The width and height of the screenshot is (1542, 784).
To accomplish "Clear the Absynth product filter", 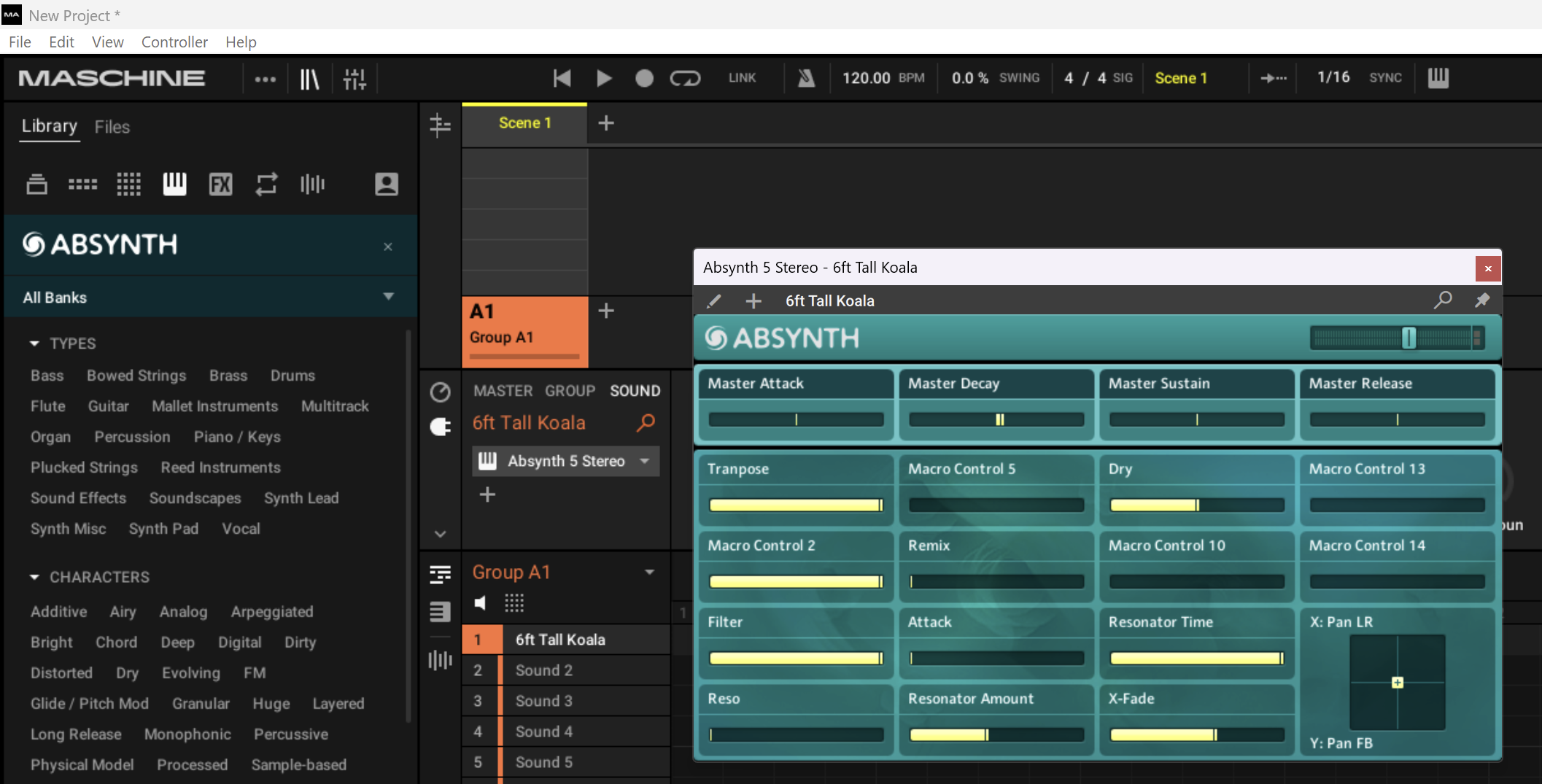I will click(388, 247).
